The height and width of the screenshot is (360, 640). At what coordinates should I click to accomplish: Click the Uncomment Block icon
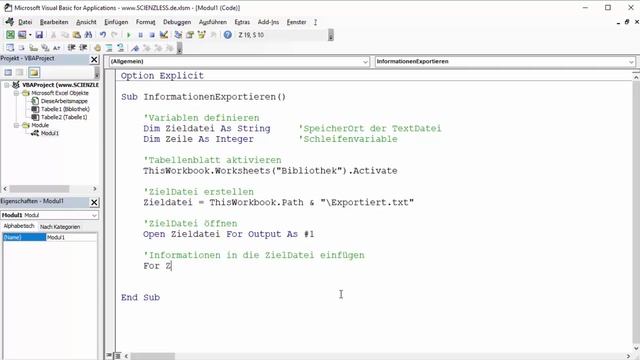coord(120,48)
